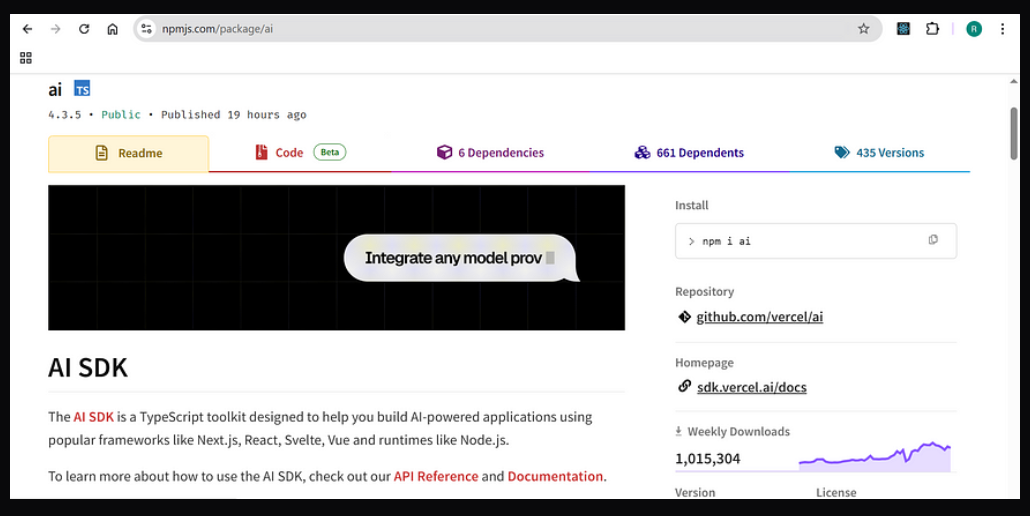Click the TypeScript TS badge
Image resolution: width=1030 pixels, height=516 pixels.
pos(82,89)
